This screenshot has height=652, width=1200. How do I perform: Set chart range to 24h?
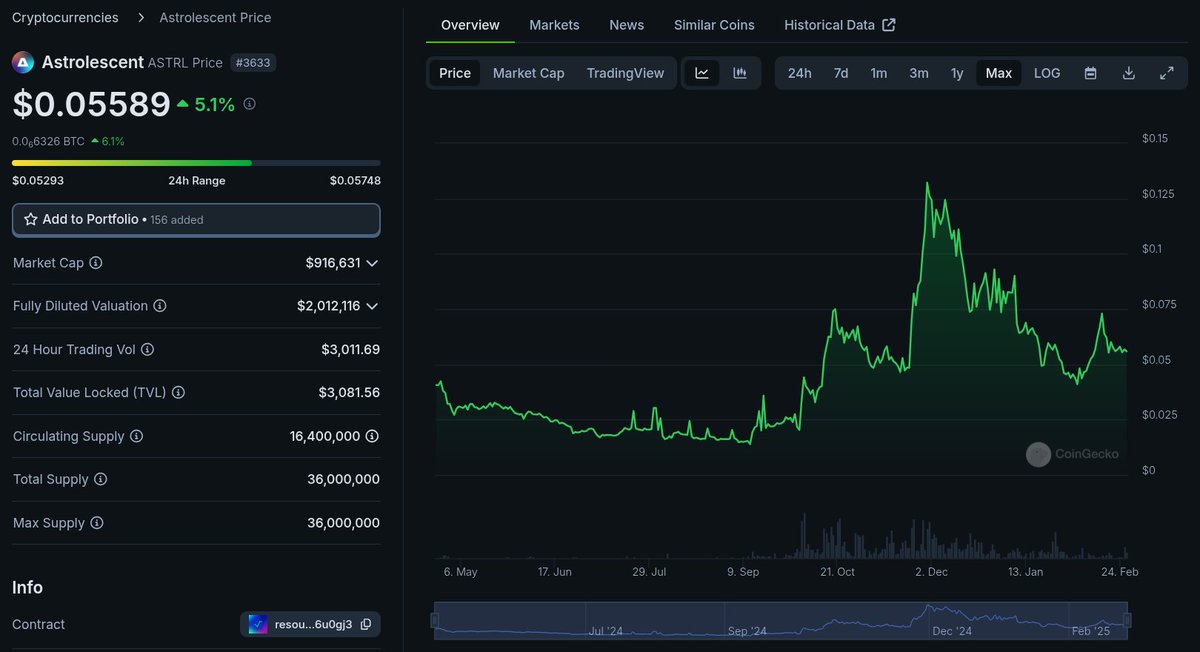tap(800, 73)
